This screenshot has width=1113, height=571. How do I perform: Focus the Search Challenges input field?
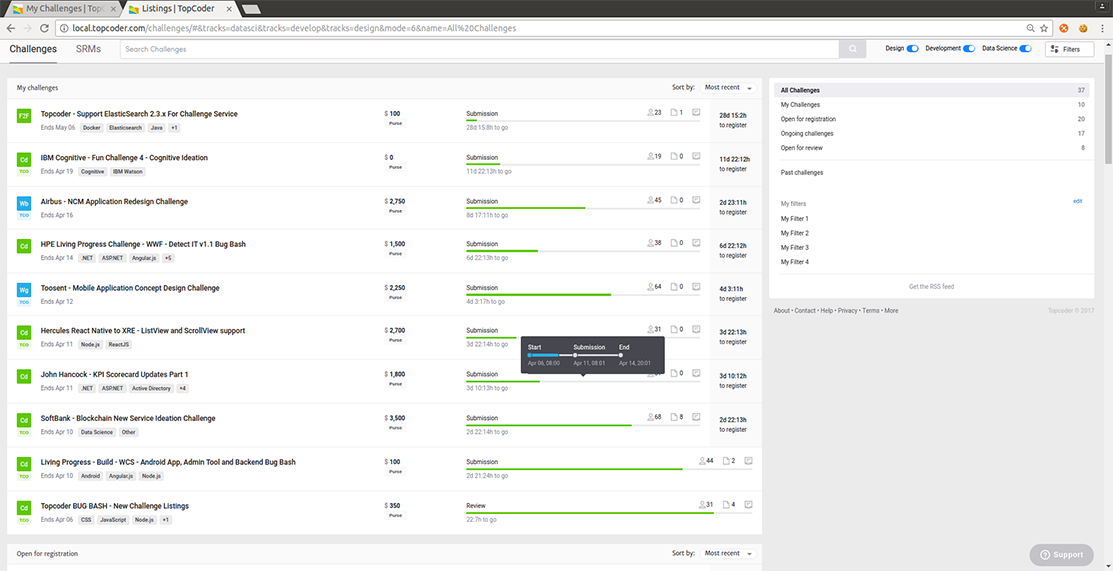479,49
